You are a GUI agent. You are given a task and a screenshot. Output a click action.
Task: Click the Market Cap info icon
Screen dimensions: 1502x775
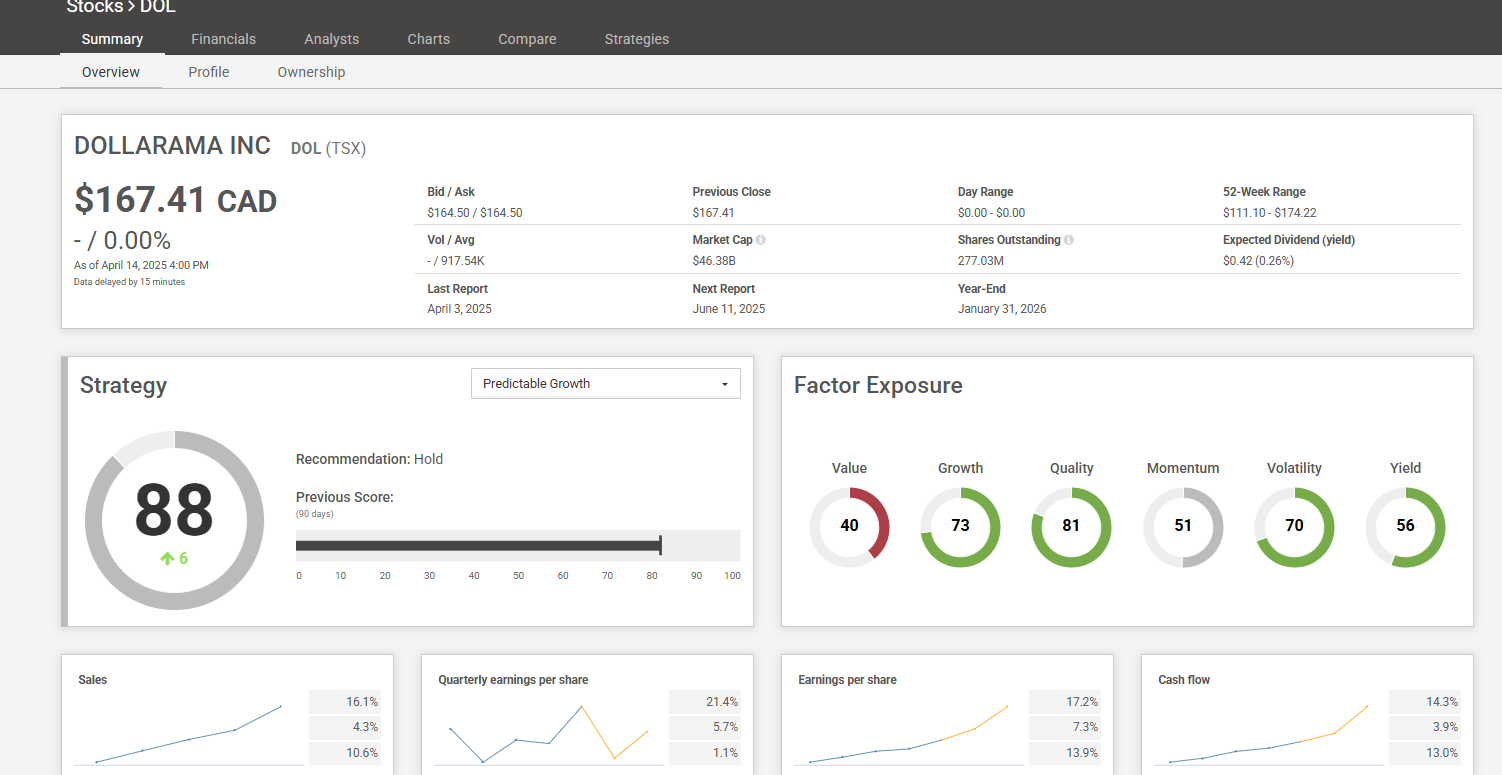[761, 240]
